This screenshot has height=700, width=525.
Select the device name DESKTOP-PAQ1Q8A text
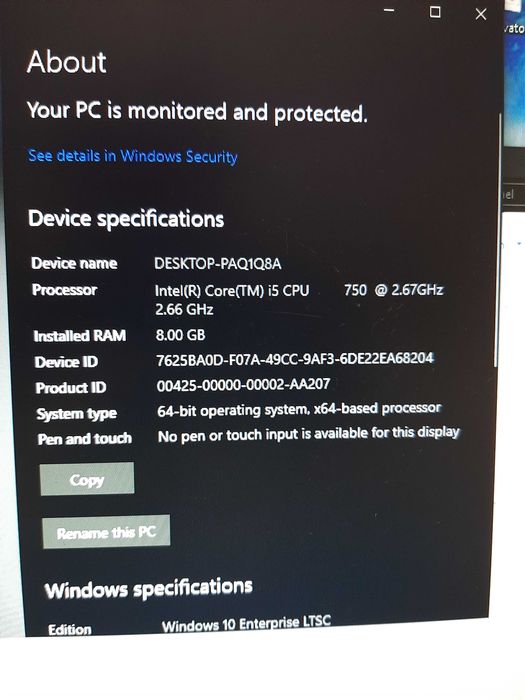(x=218, y=264)
